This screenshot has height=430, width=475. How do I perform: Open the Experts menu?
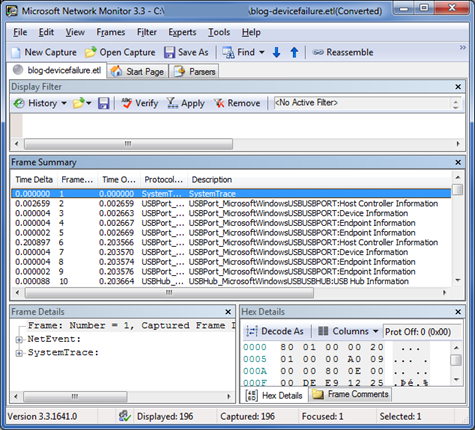(x=182, y=32)
